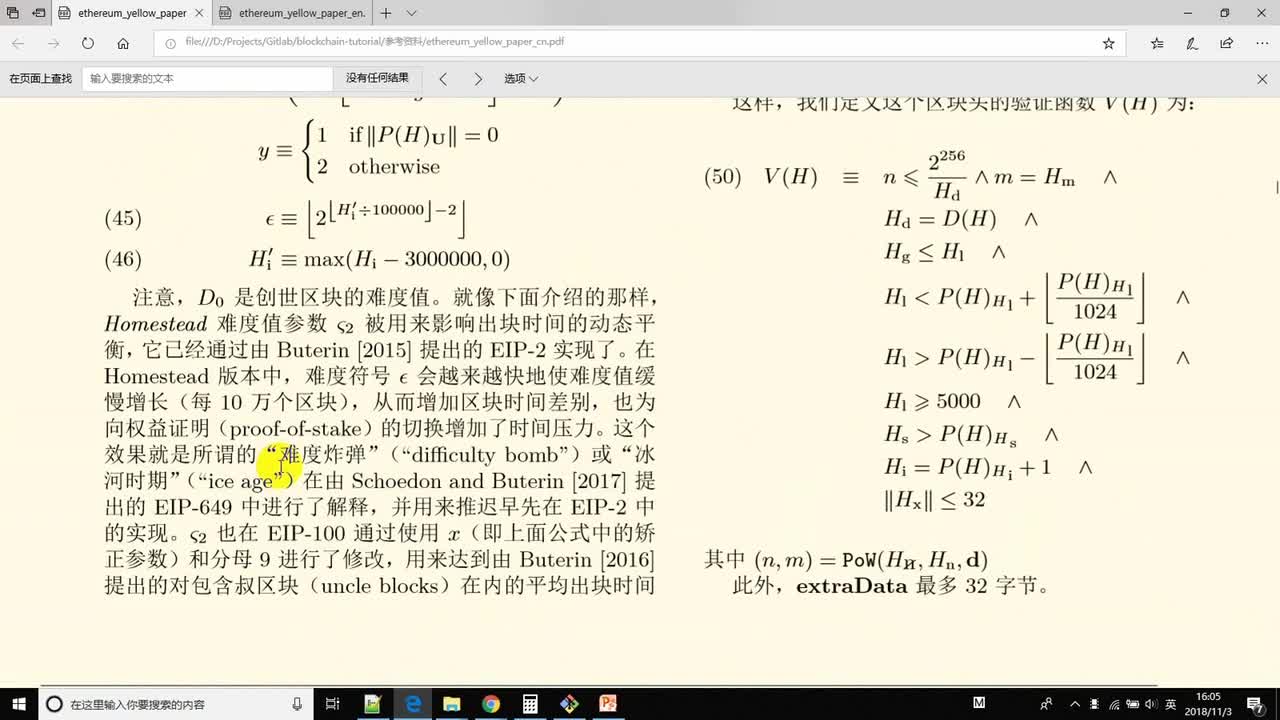Click "EIP-100" text

tap(307, 533)
